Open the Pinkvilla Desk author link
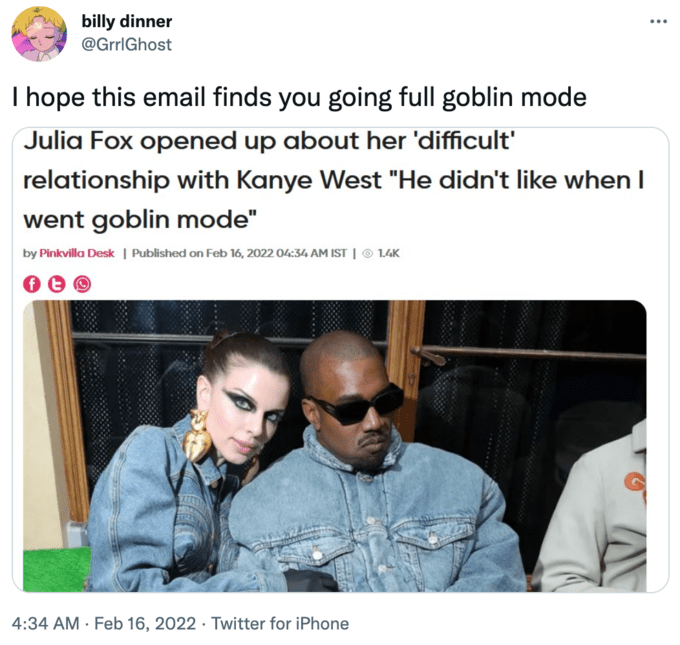The image size is (680, 645). pos(77,253)
